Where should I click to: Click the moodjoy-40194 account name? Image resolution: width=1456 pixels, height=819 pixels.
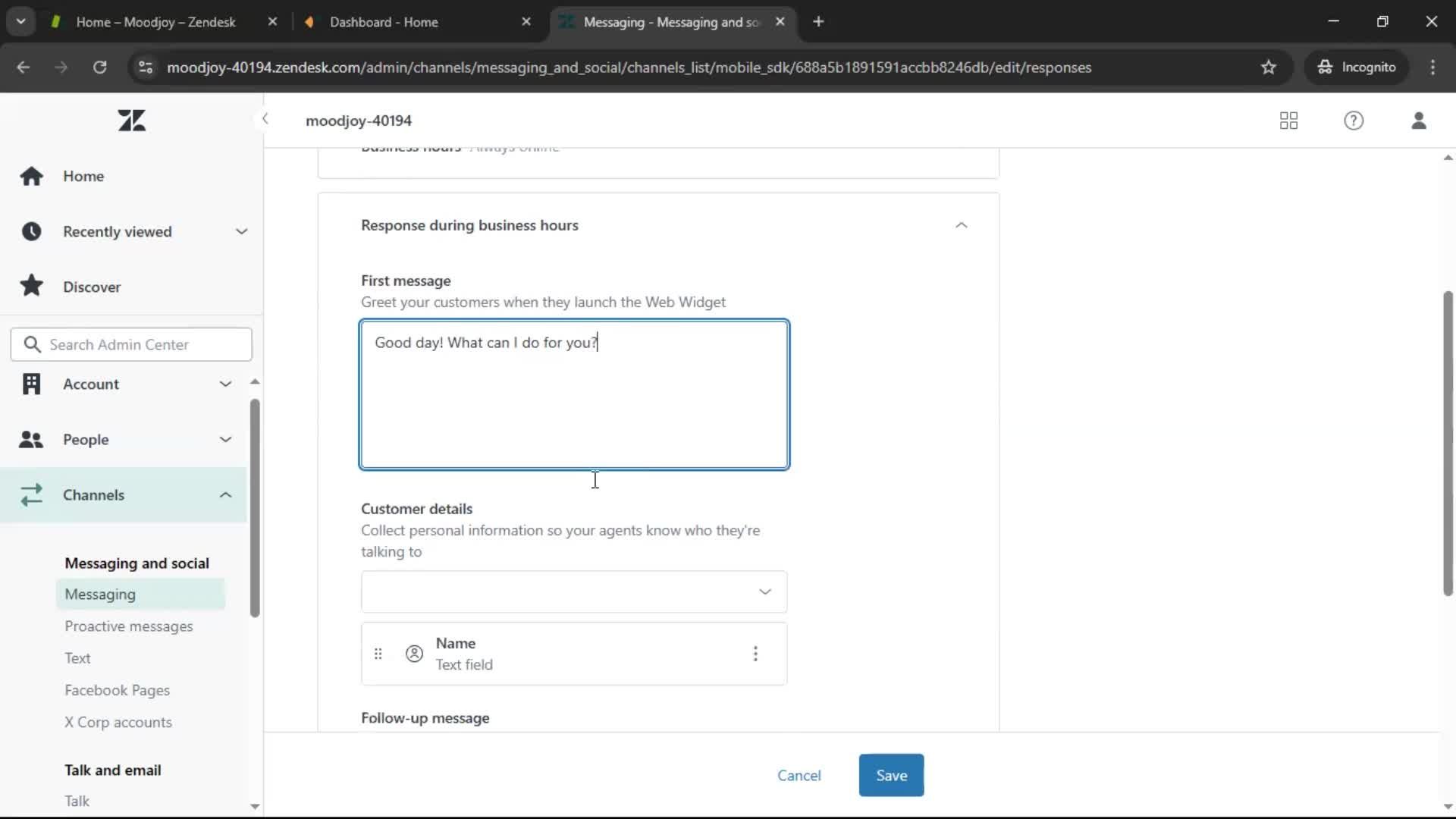tap(359, 121)
